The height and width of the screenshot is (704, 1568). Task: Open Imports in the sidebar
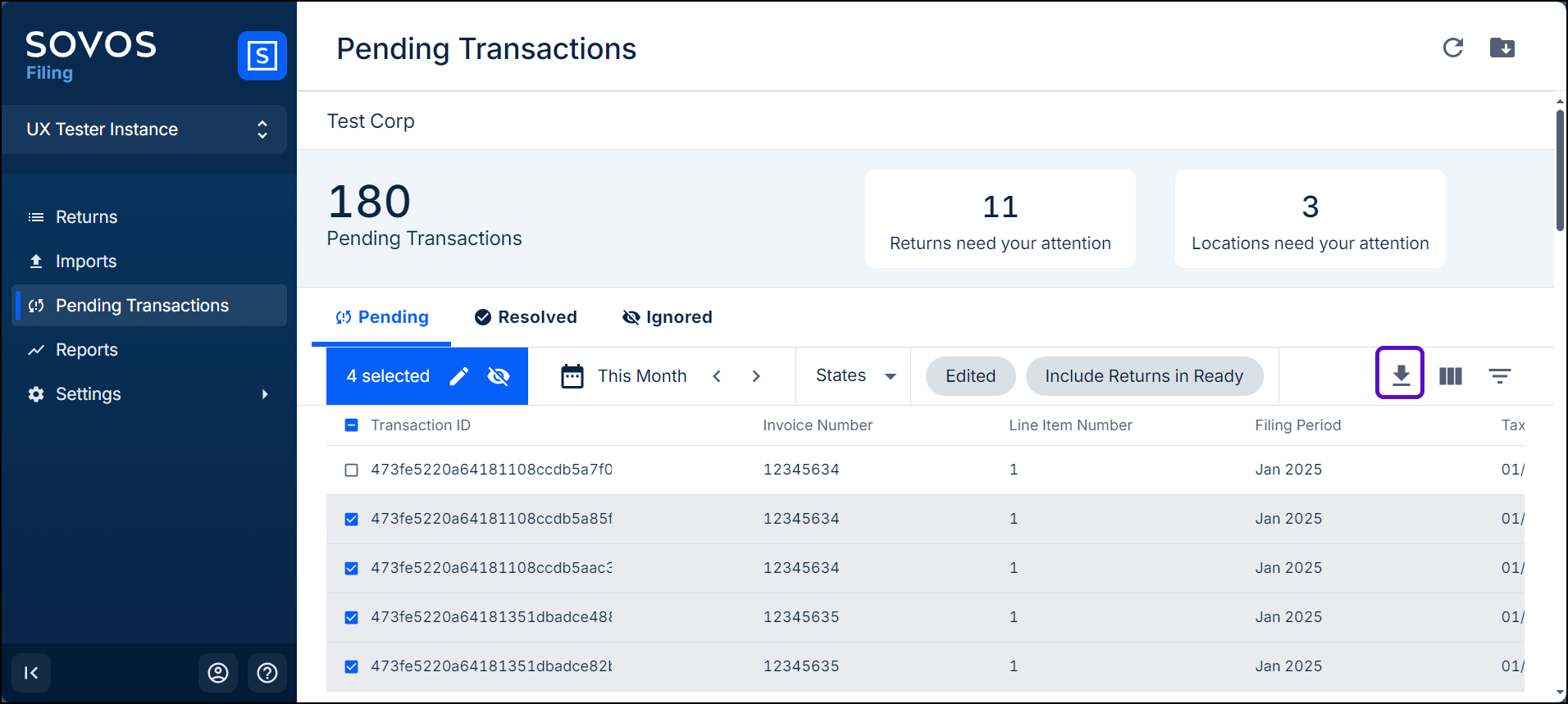point(149,261)
